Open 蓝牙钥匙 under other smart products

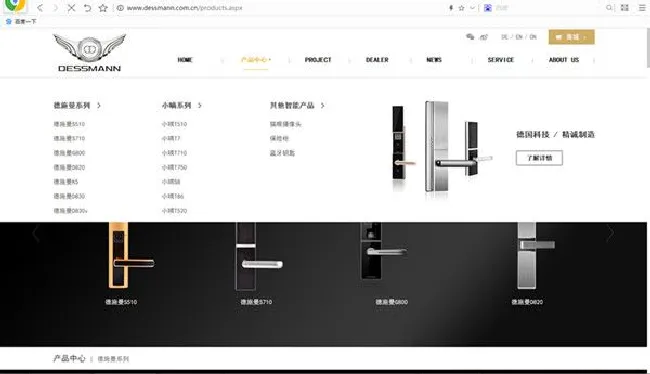282,153
